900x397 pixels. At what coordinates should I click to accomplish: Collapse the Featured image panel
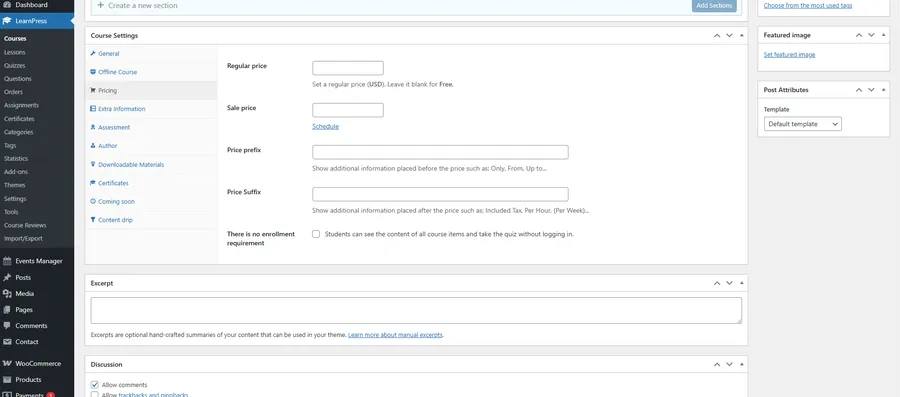pyautogui.click(x=883, y=36)
